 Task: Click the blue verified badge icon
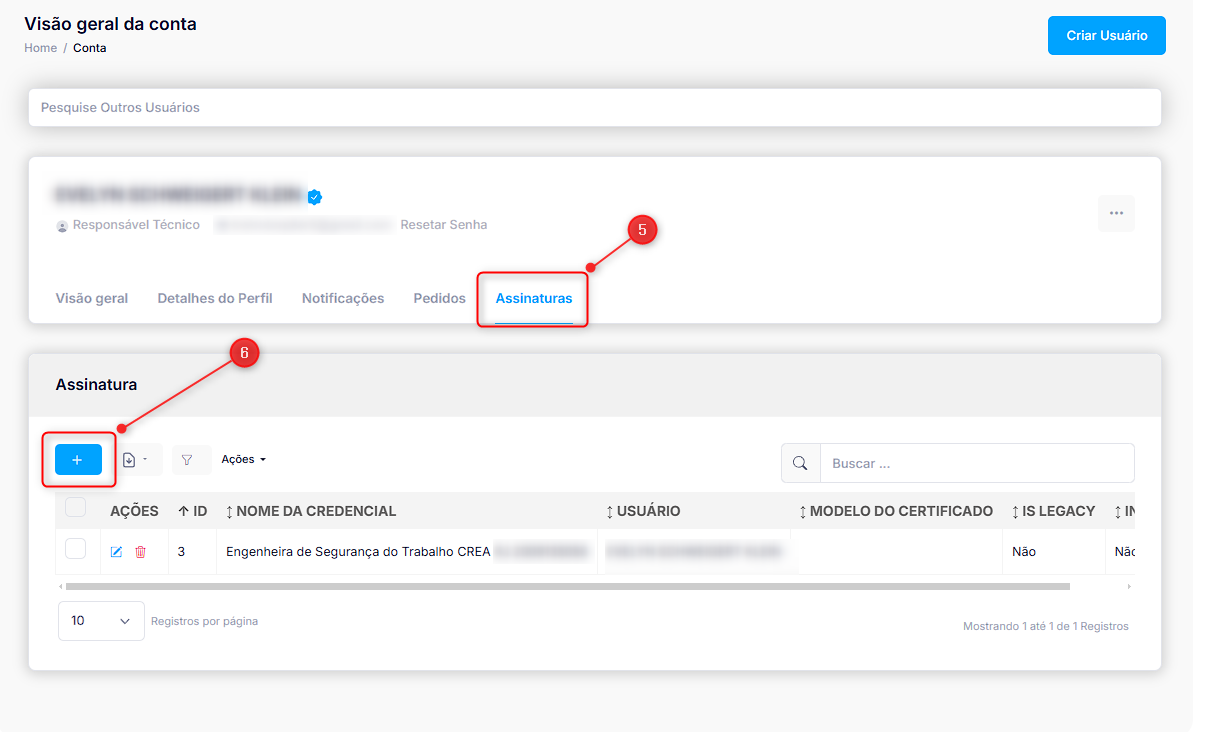pyautogui.click(x=315, y=197)
